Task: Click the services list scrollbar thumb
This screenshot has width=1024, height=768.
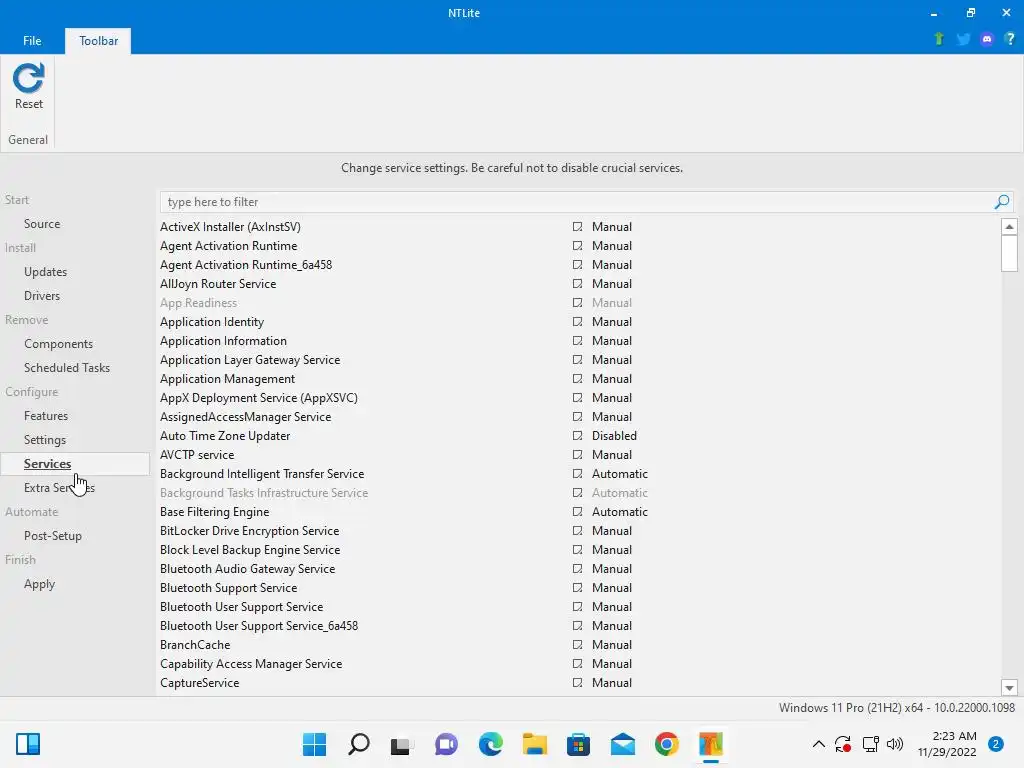Action: click(x=1009, y=253)
